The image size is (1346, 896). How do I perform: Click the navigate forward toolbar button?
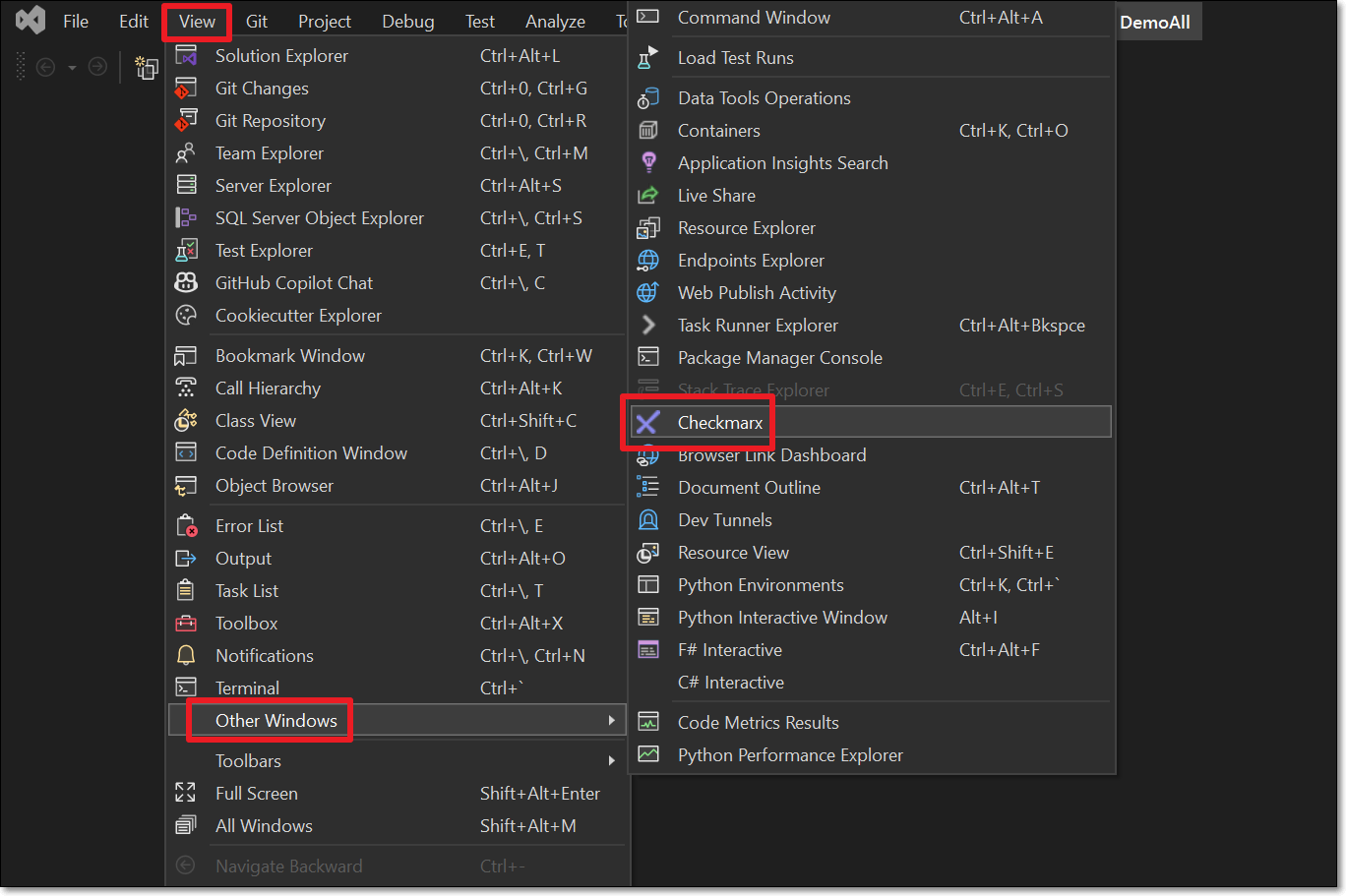point(97,67)
